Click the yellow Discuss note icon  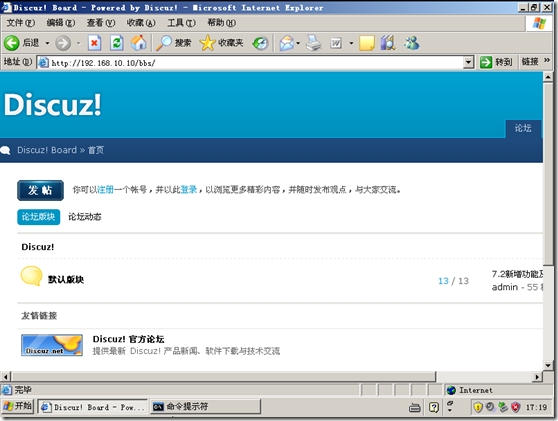[367, 43]
